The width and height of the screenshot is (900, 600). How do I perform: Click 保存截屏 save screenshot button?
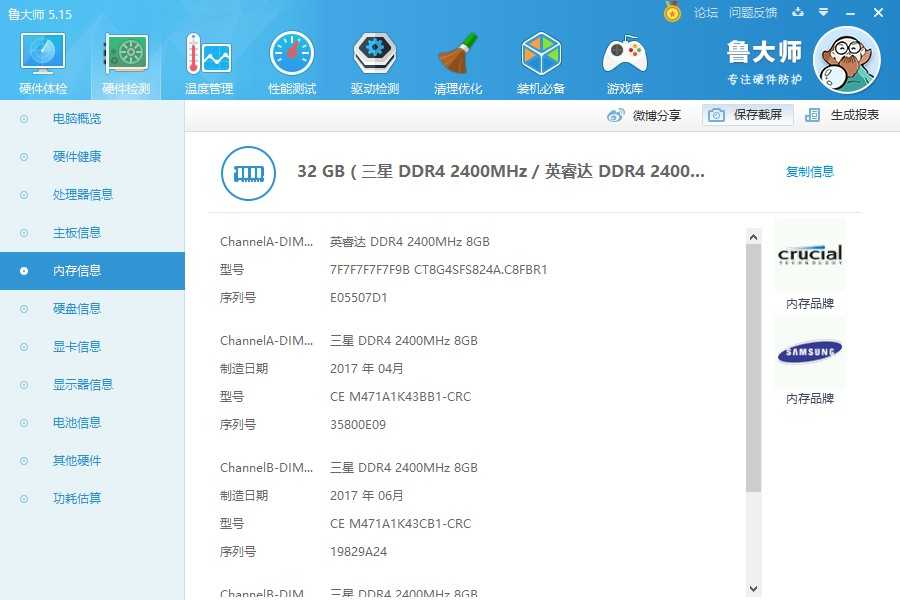[748, 115]
